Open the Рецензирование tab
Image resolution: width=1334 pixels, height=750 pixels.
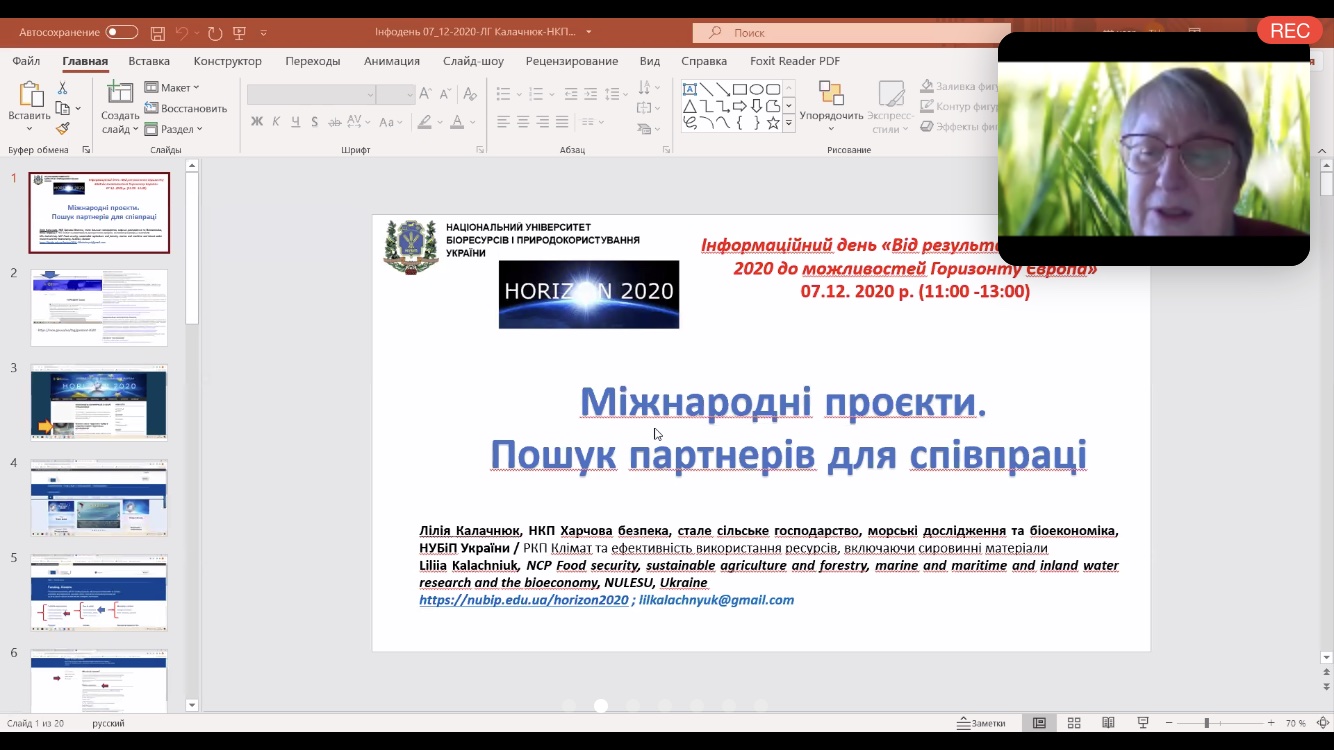tap(572, 61)
